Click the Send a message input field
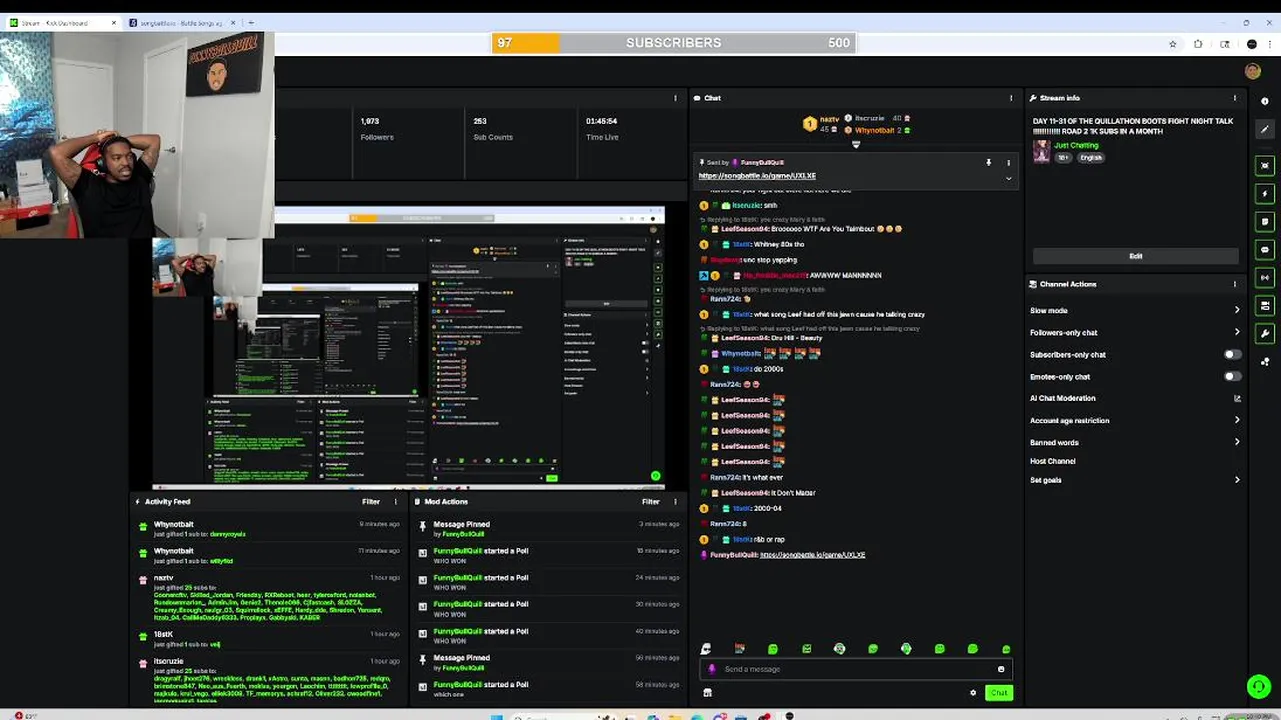 (x=855, y=669)
